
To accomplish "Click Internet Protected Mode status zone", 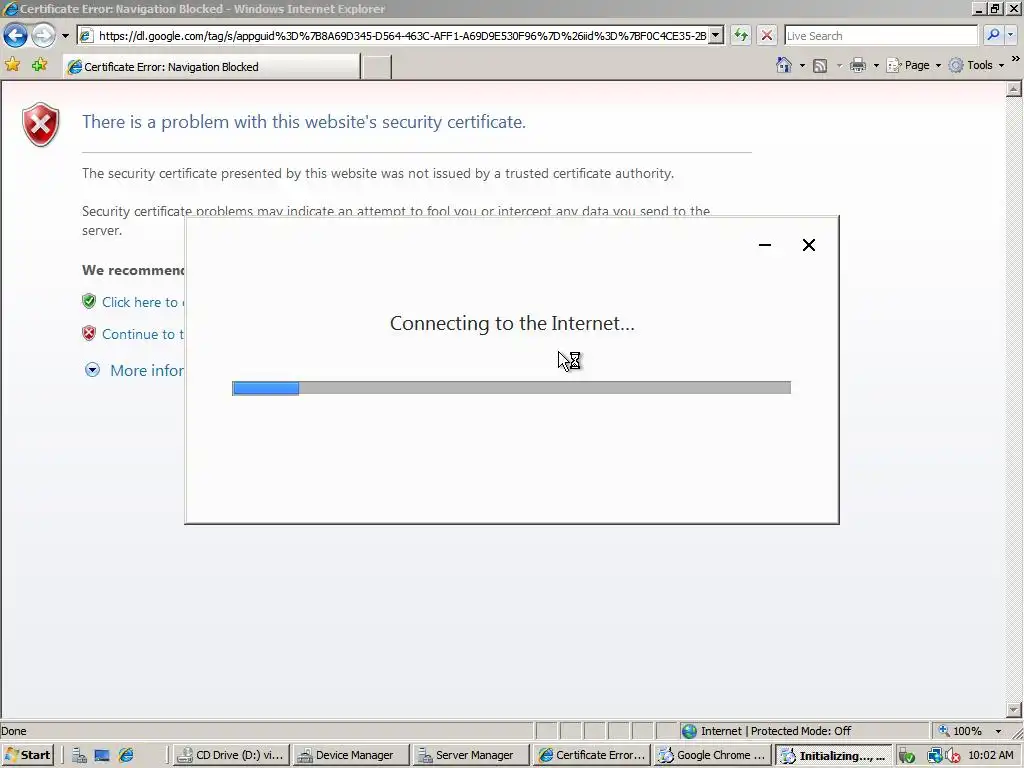I will coord(805,731).
